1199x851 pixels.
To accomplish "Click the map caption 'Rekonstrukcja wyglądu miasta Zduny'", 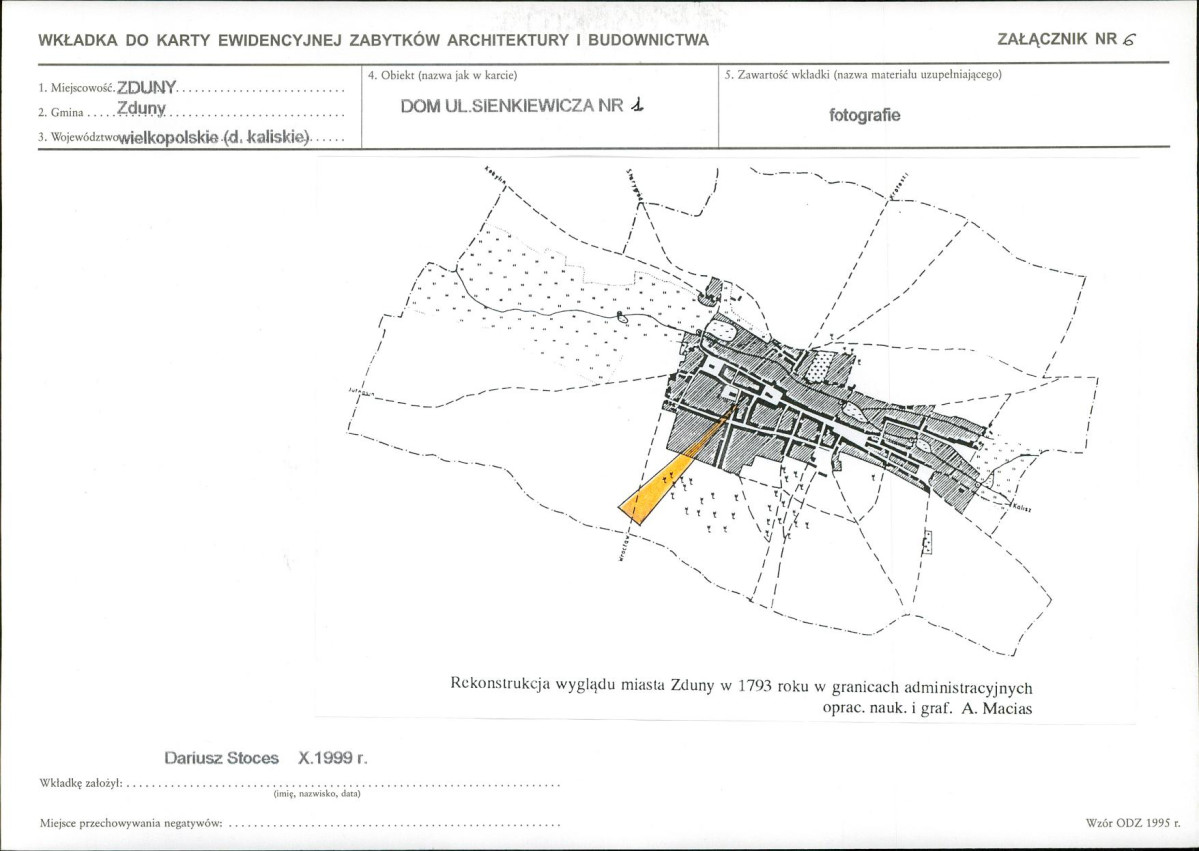I will (584, 684).
